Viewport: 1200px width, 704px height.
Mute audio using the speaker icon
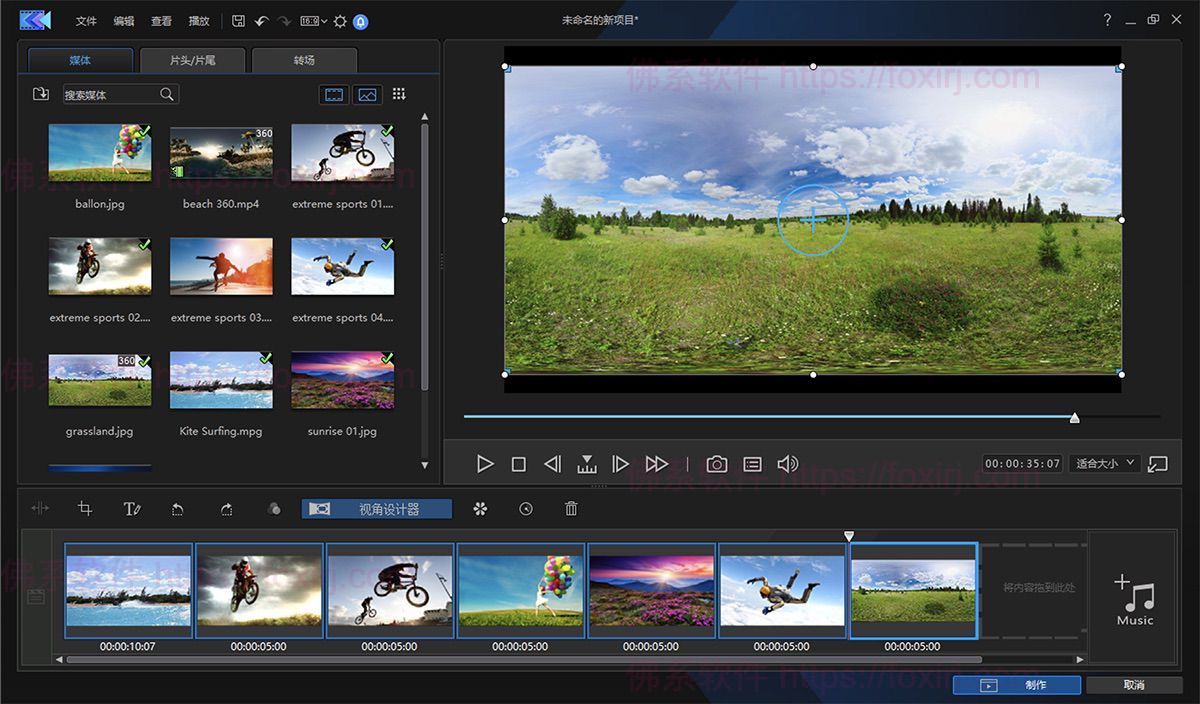point(788,464)
